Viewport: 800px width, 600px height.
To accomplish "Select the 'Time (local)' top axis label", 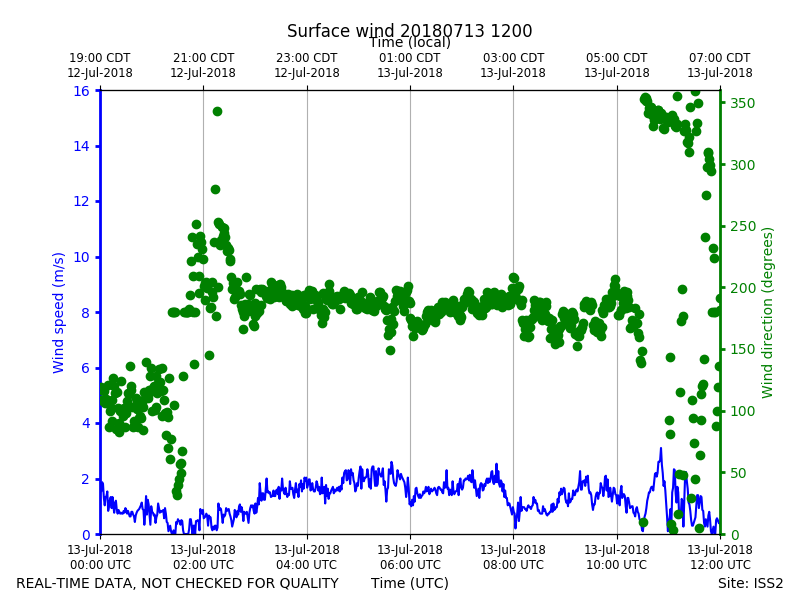I will [410, 43].
